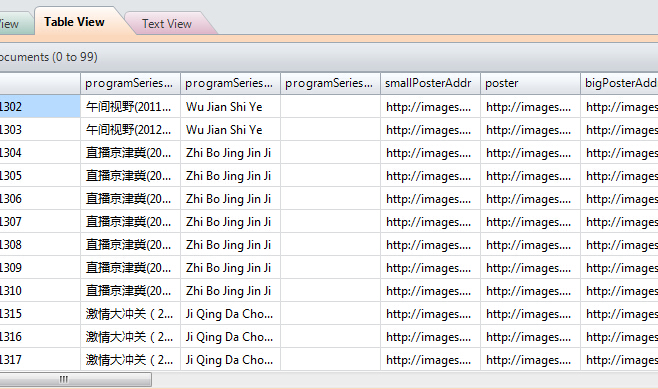Click the third empty programSeries column header
This screenshot has height=389, width=658.
[x=330, y=83]
